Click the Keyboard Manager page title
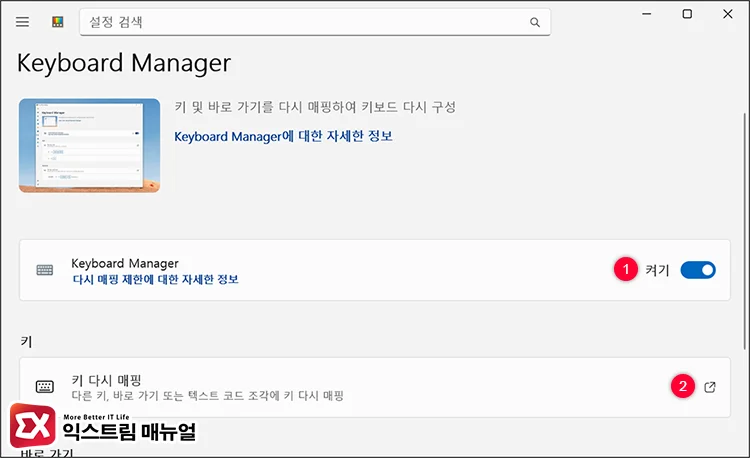The height and width of the screenshot is (458, 750). pos(124,63)
